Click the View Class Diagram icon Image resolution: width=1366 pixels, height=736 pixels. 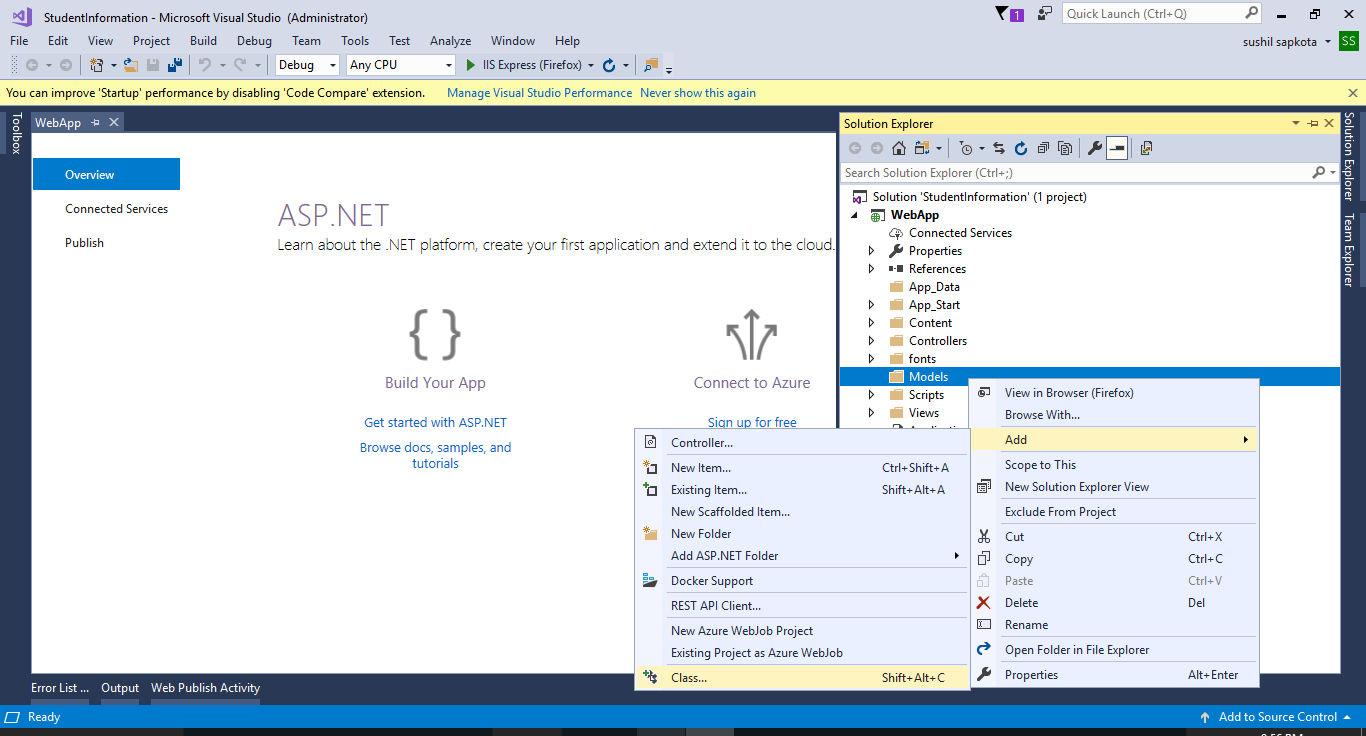click(x=1146, y=148)
